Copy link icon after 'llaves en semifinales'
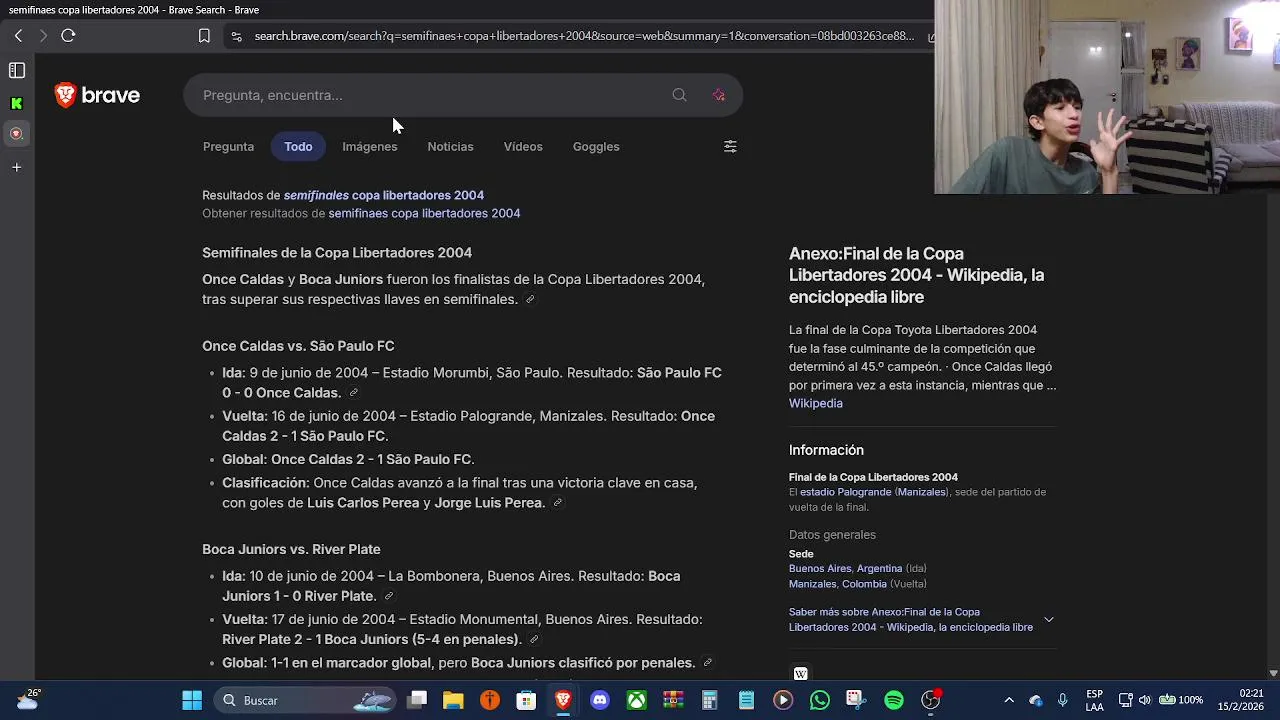 530,299
